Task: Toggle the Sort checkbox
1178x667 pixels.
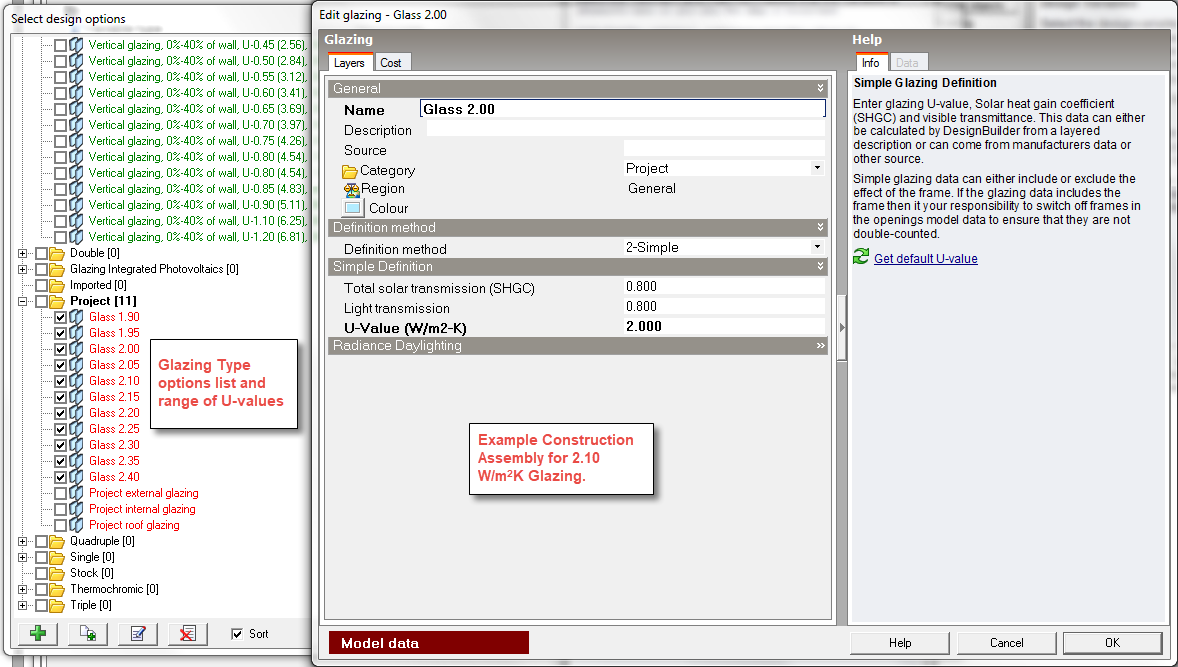Action: (x=236, y=633)
